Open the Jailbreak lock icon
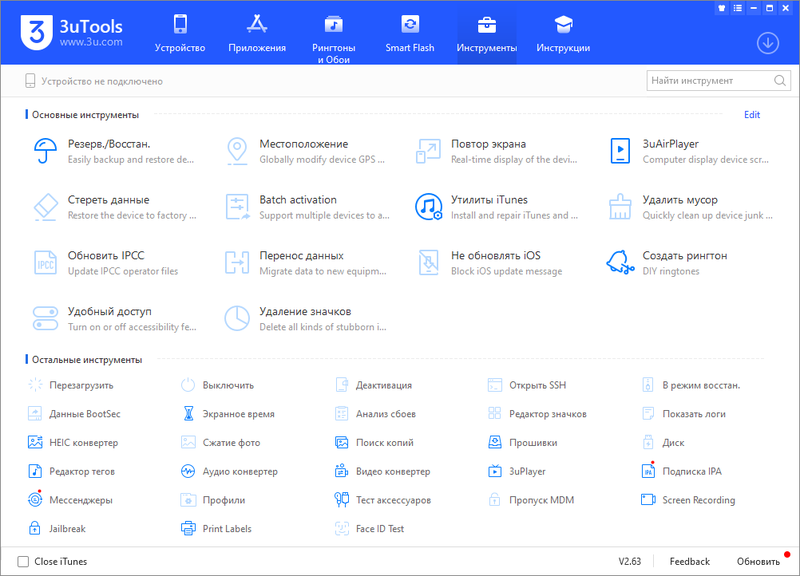Image resolution: width=800 pixels, height=576 pixels. pos(35,528)
